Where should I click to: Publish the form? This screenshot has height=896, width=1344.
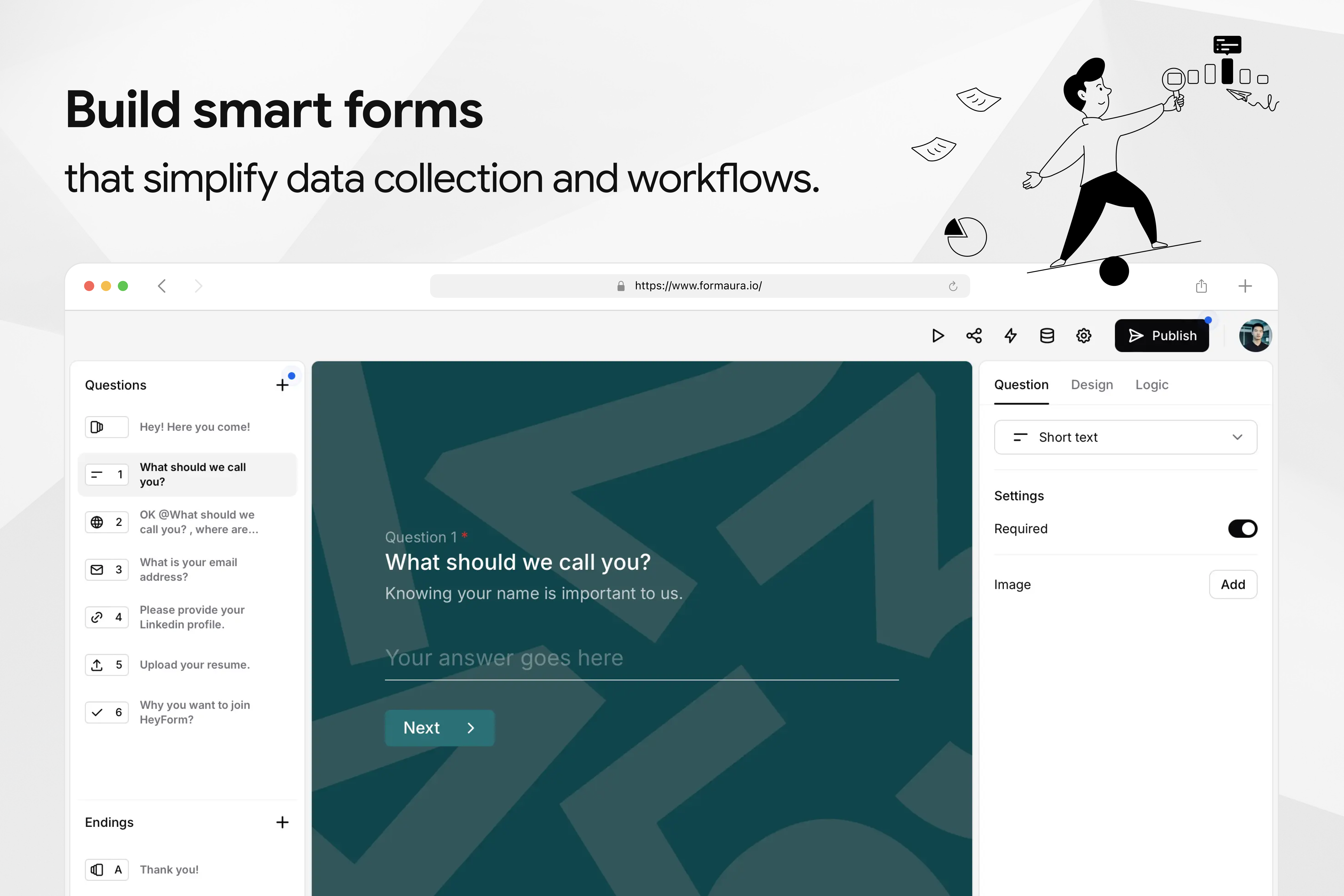1161,335
